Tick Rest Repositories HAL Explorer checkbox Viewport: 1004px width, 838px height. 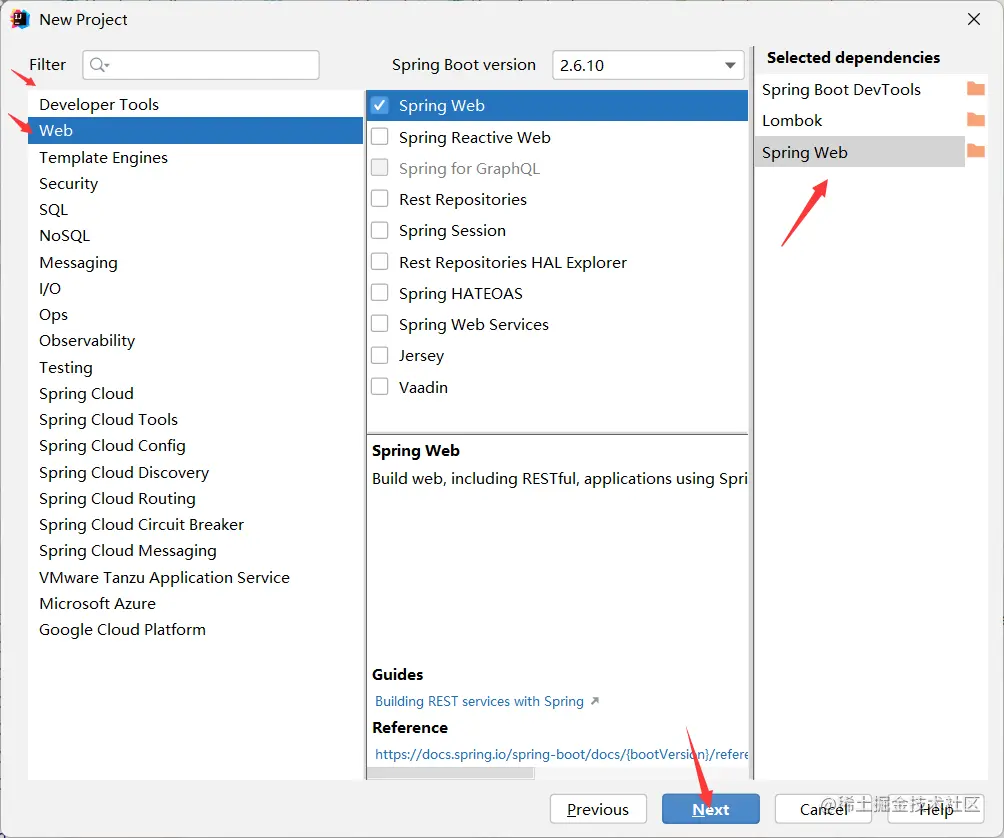[380, 262]
